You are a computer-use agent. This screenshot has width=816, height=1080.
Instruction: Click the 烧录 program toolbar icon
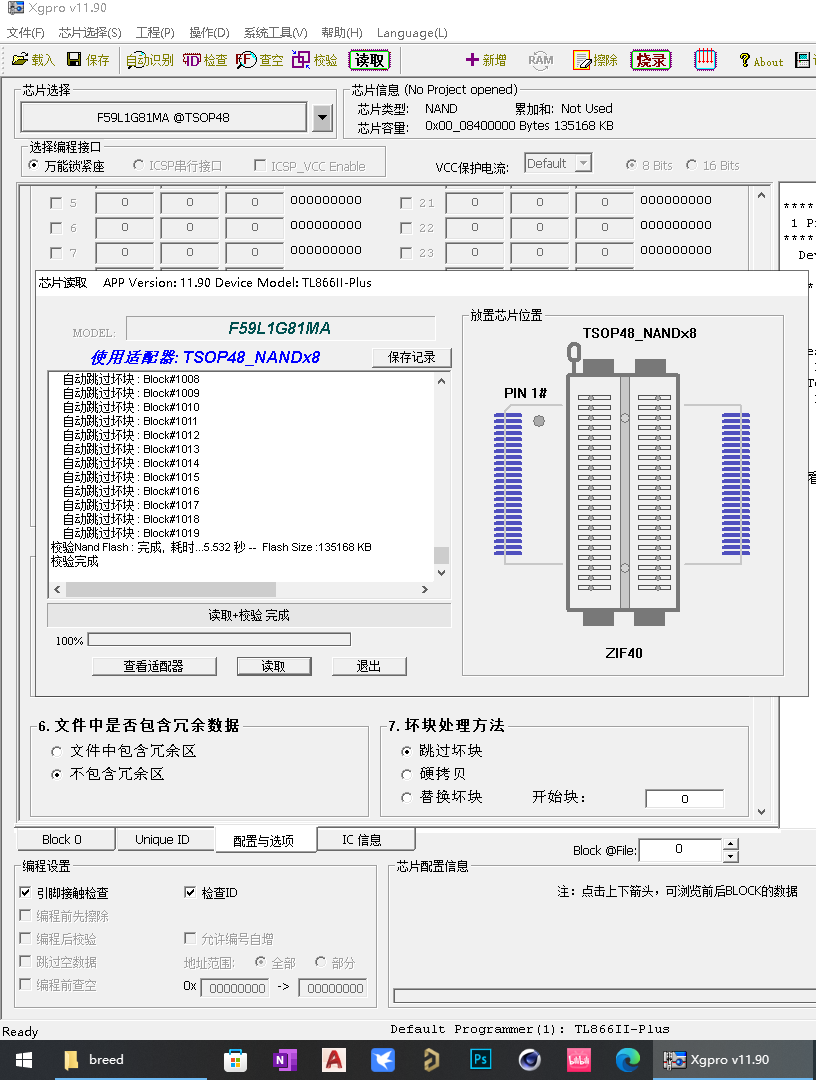point(651,60)
